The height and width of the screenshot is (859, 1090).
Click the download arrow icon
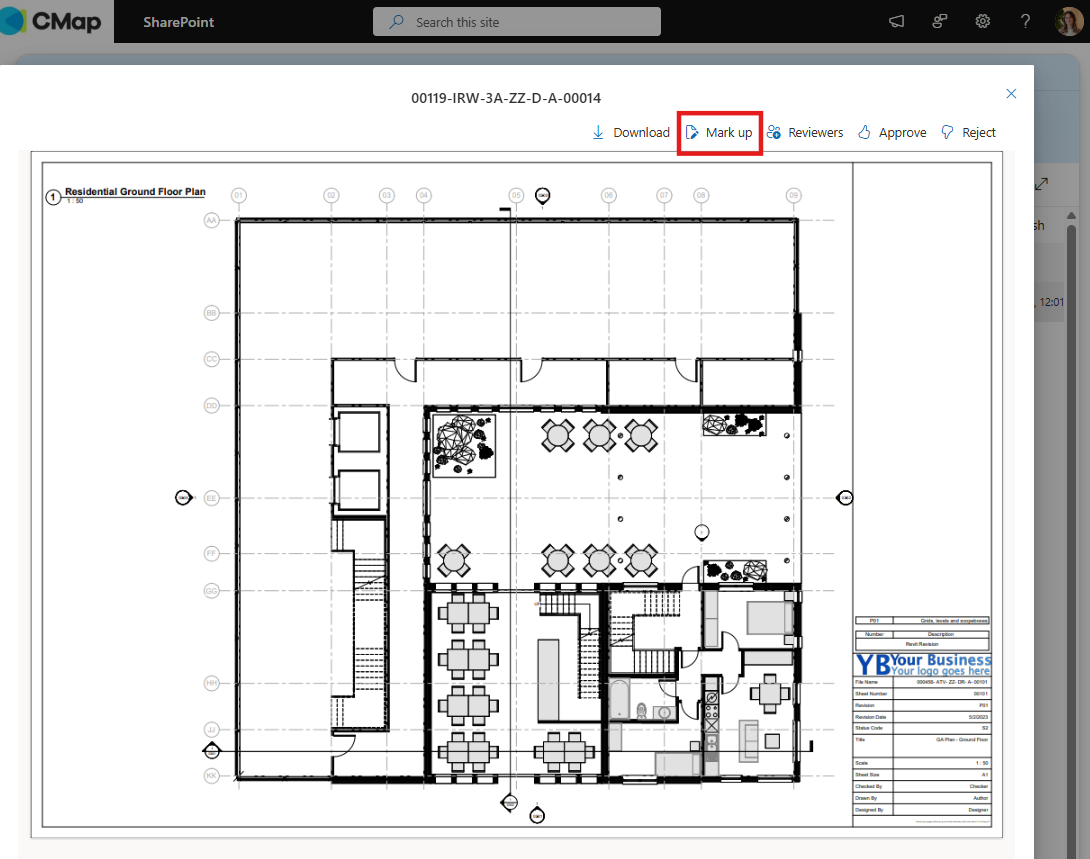(x=598, y=132)
